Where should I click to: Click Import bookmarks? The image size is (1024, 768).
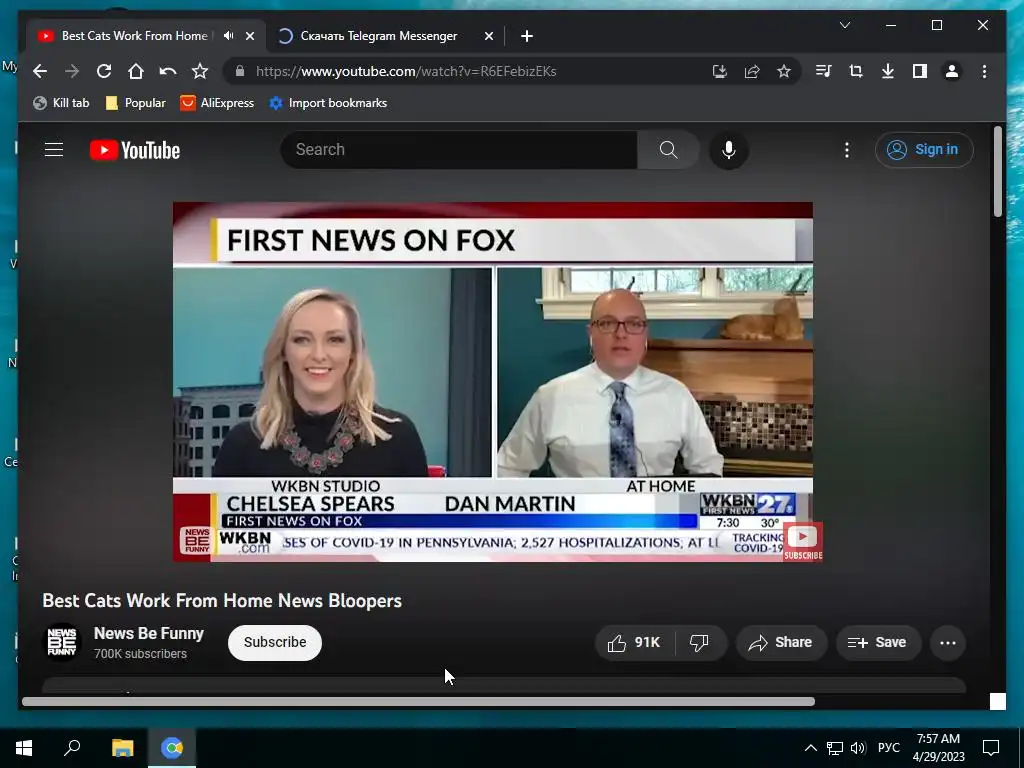click(x=328, y=103)
